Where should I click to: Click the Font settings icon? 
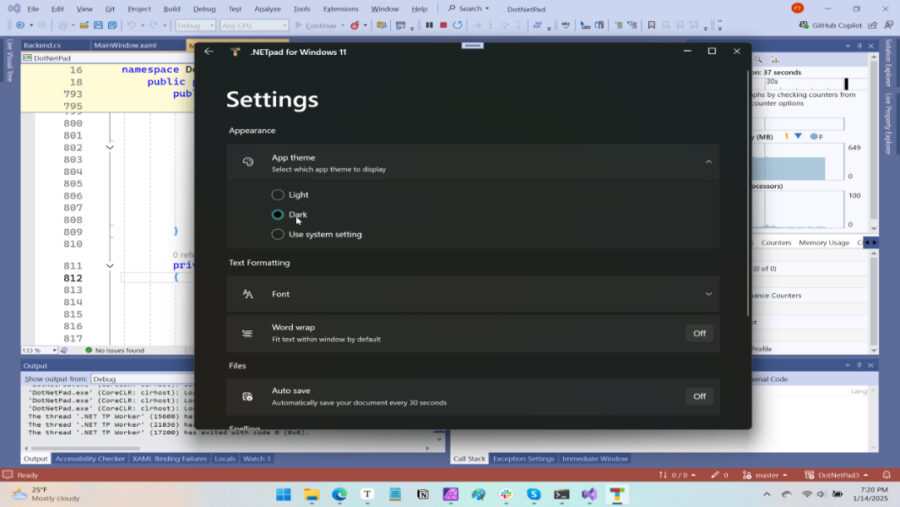pos(248,294)
